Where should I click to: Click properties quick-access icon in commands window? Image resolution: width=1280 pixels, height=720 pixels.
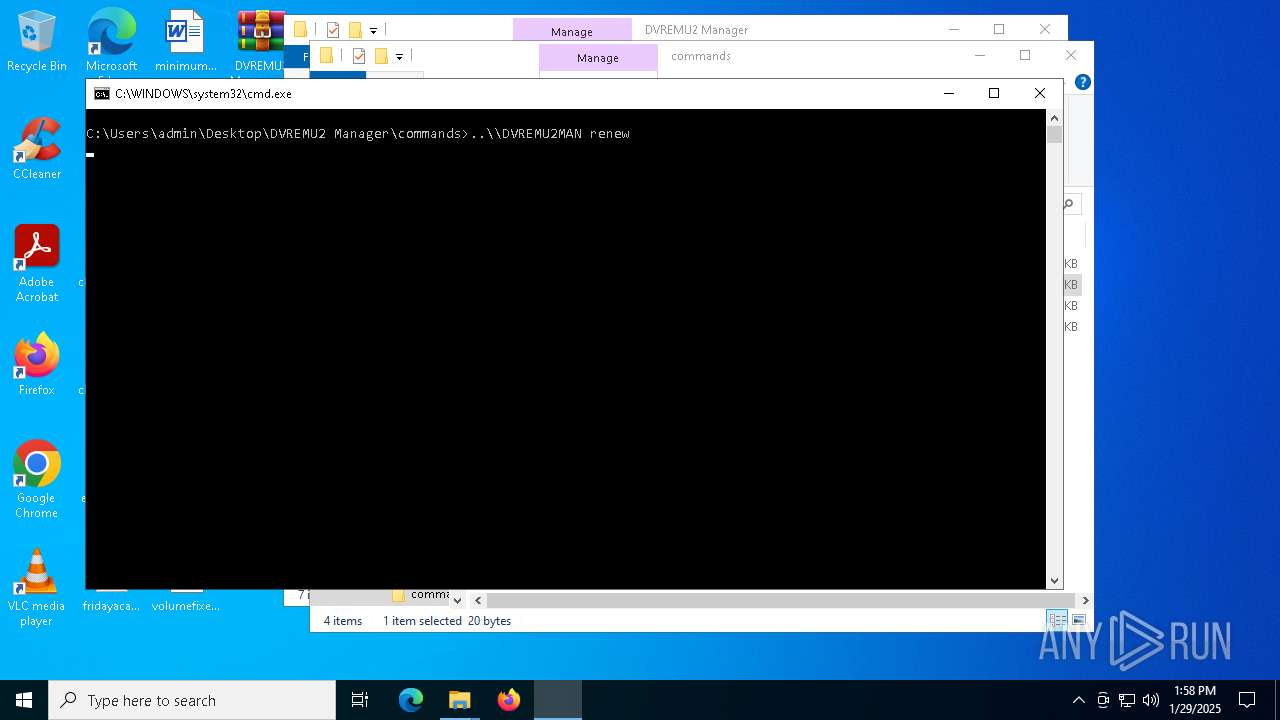pyautogui.click(x=359, y=56)
